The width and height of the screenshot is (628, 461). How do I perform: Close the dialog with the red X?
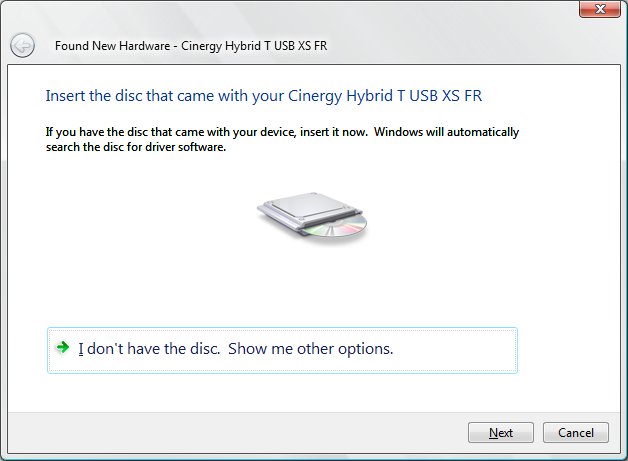coord(600,9)
